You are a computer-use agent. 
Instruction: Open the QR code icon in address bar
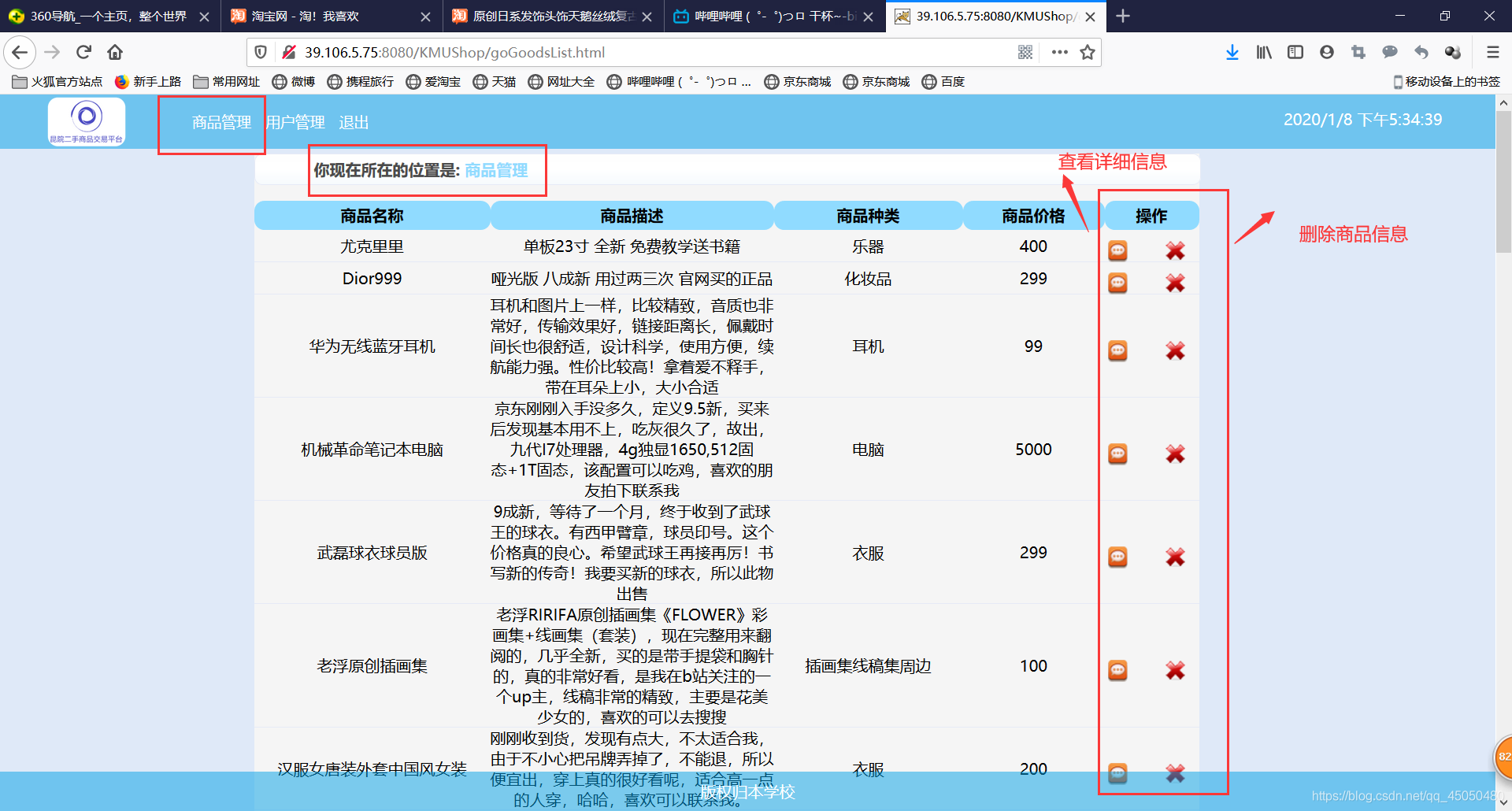click(x=1025, y=52)
